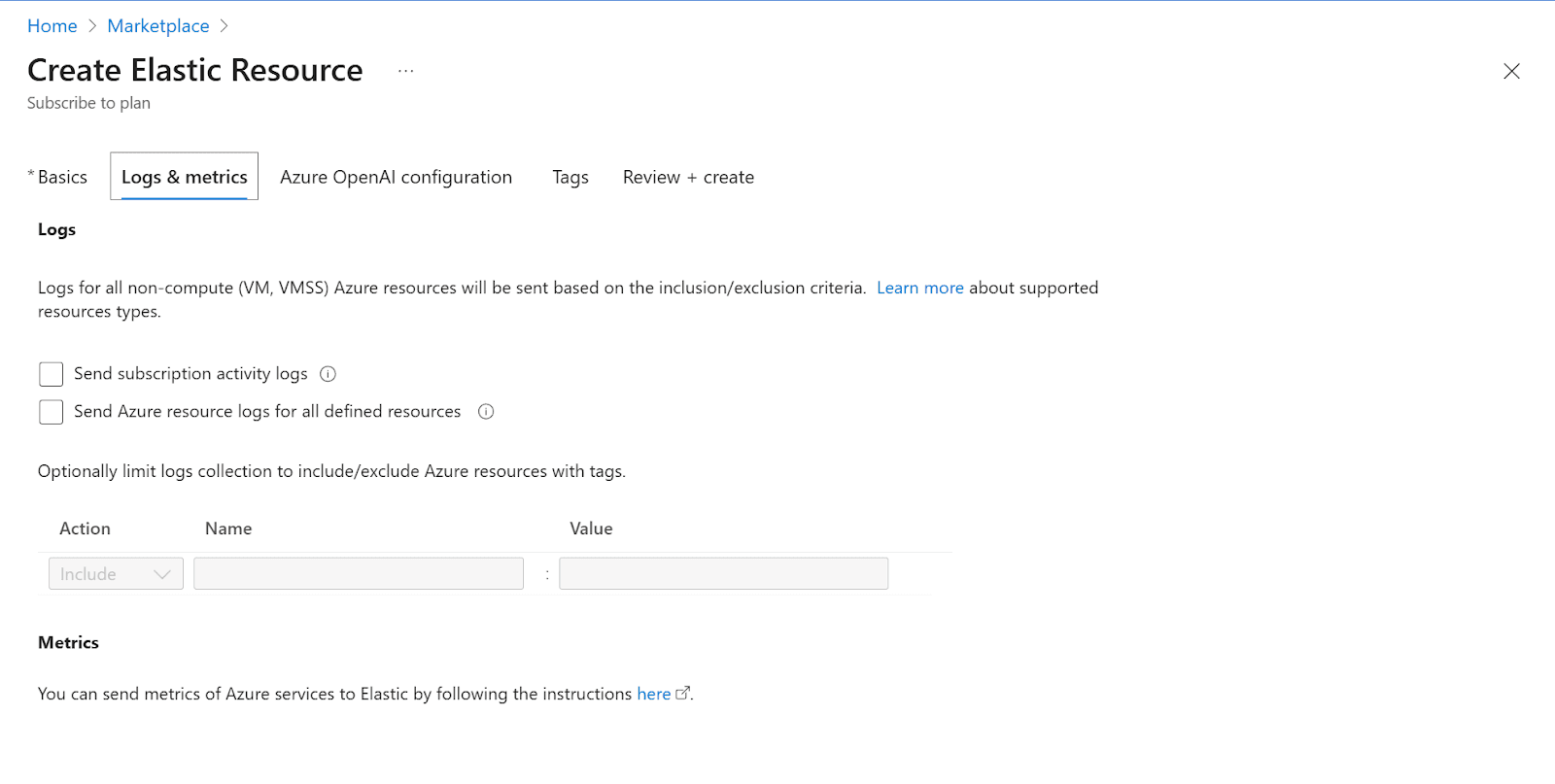Go to the Tags tab
The width and height of the screenshot is (1555, 784).
coord(570,177)
